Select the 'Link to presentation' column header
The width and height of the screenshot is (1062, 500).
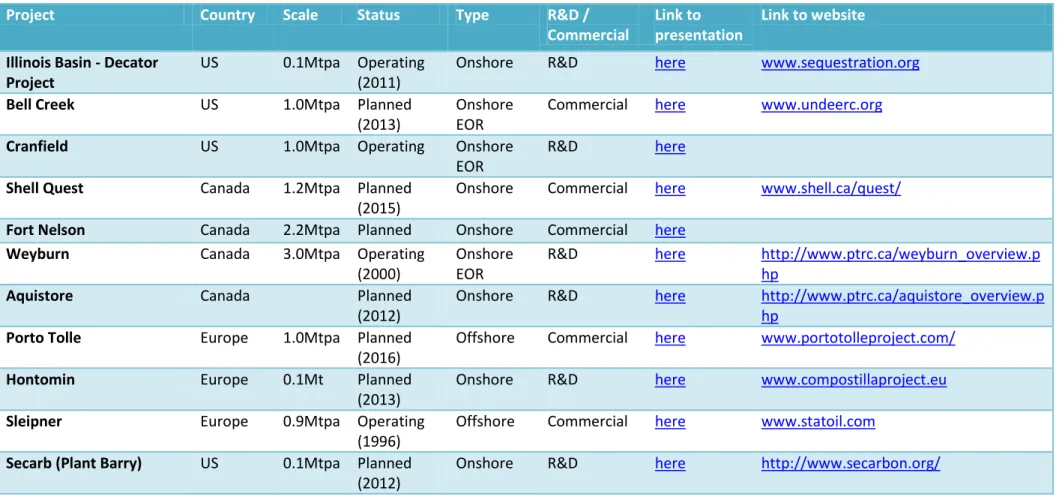[698, 25]
